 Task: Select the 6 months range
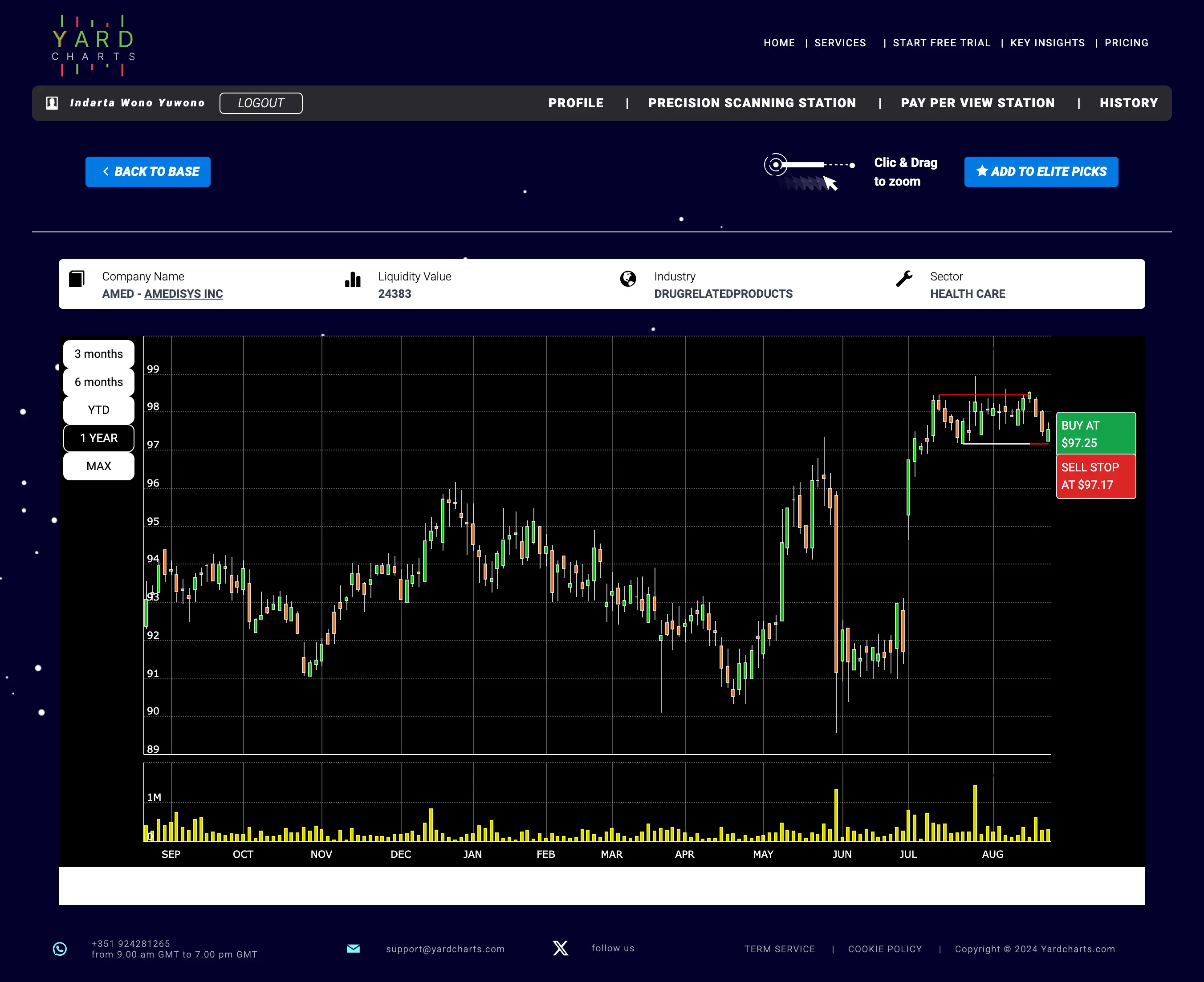(98, 382)
